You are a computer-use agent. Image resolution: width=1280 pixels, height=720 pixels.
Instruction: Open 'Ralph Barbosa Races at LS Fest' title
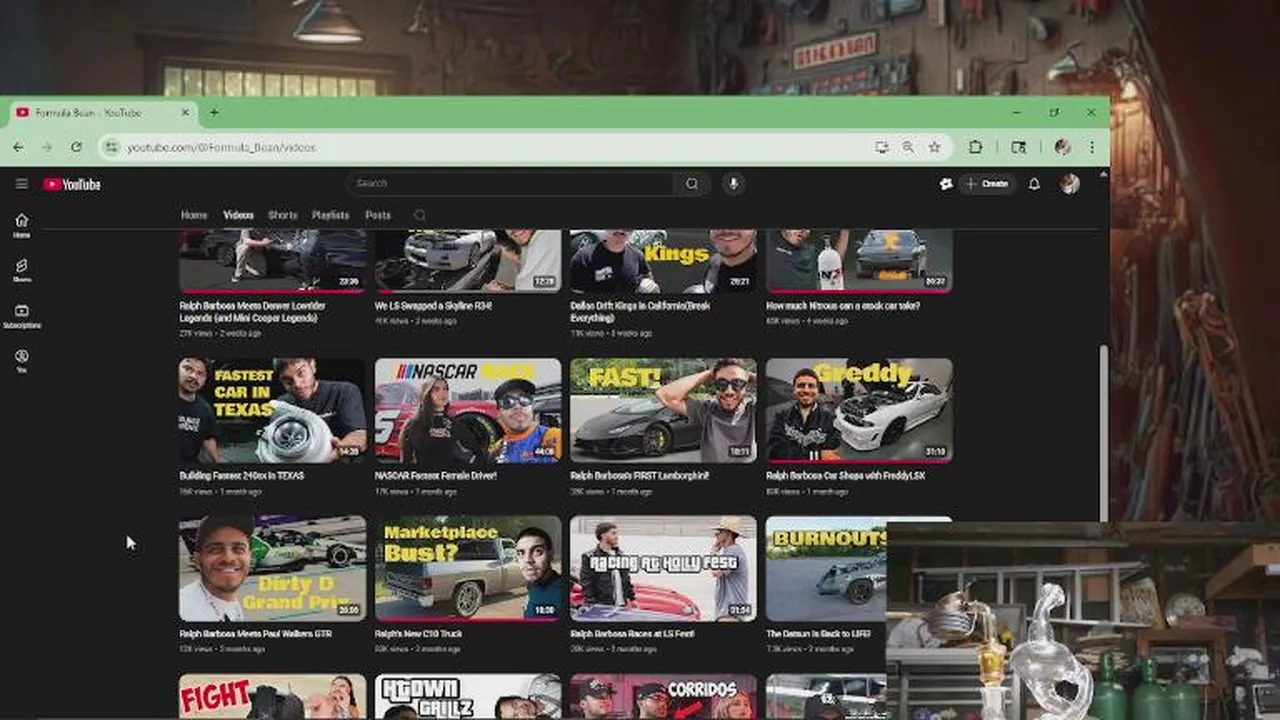(x=631, y=634)
